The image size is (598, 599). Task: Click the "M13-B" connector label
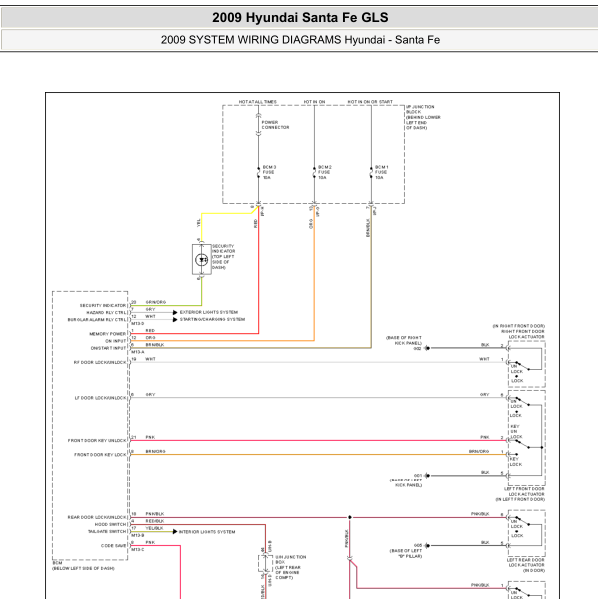pos(138,536)
